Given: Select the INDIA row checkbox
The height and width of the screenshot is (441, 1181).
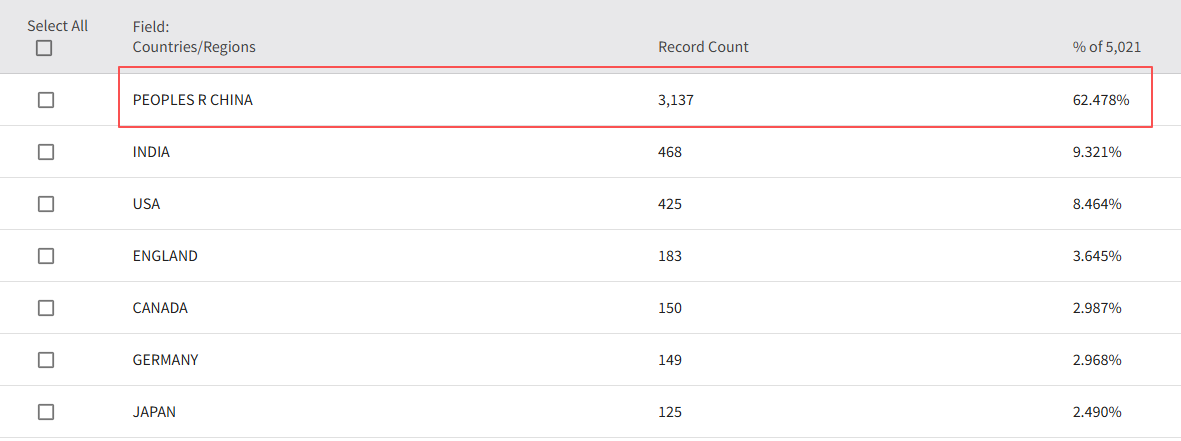Looking at the screenshot, I should click(46, 152).
